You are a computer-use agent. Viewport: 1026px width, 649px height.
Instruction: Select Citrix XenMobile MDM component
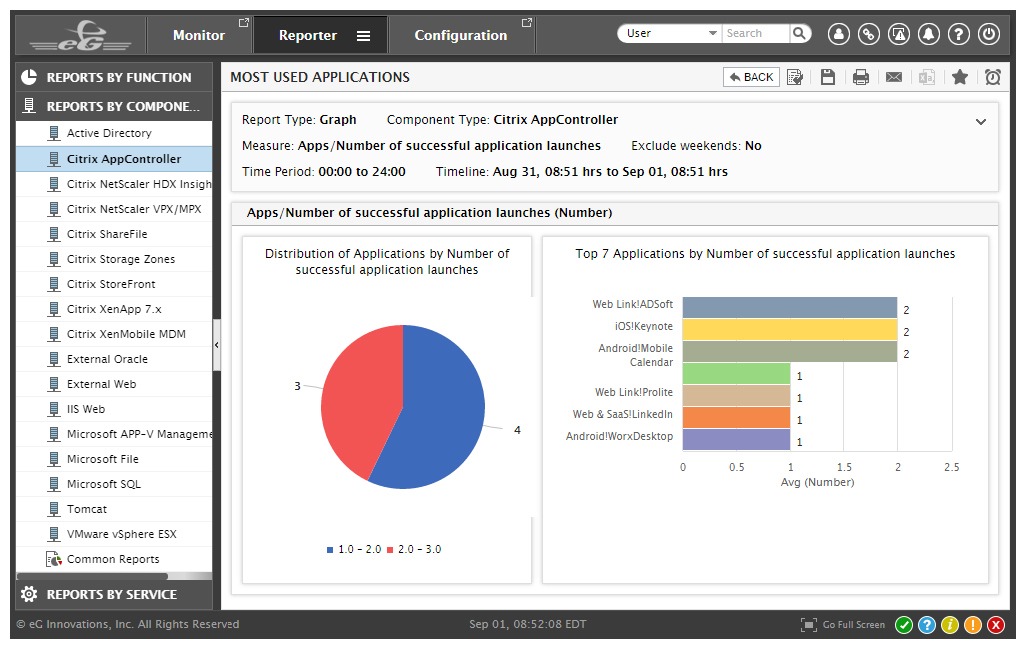click(114, 334)
